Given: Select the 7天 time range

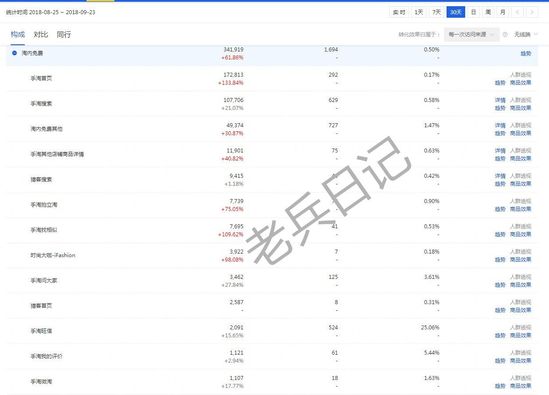Looking at the screenshot, I should pyautogui.click(x=436, y=12).
